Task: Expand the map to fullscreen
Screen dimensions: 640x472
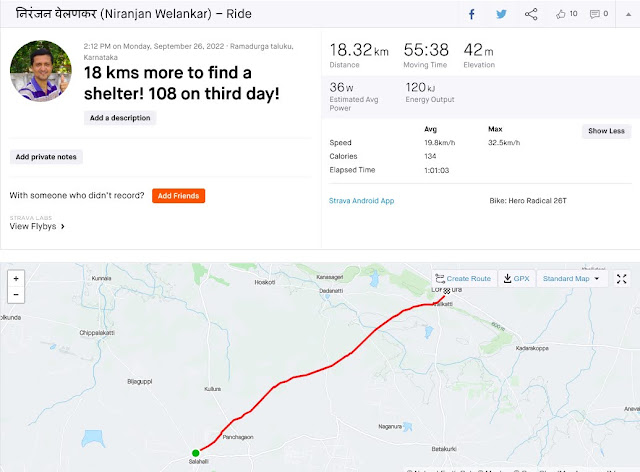Action: [x=621, y=279]
